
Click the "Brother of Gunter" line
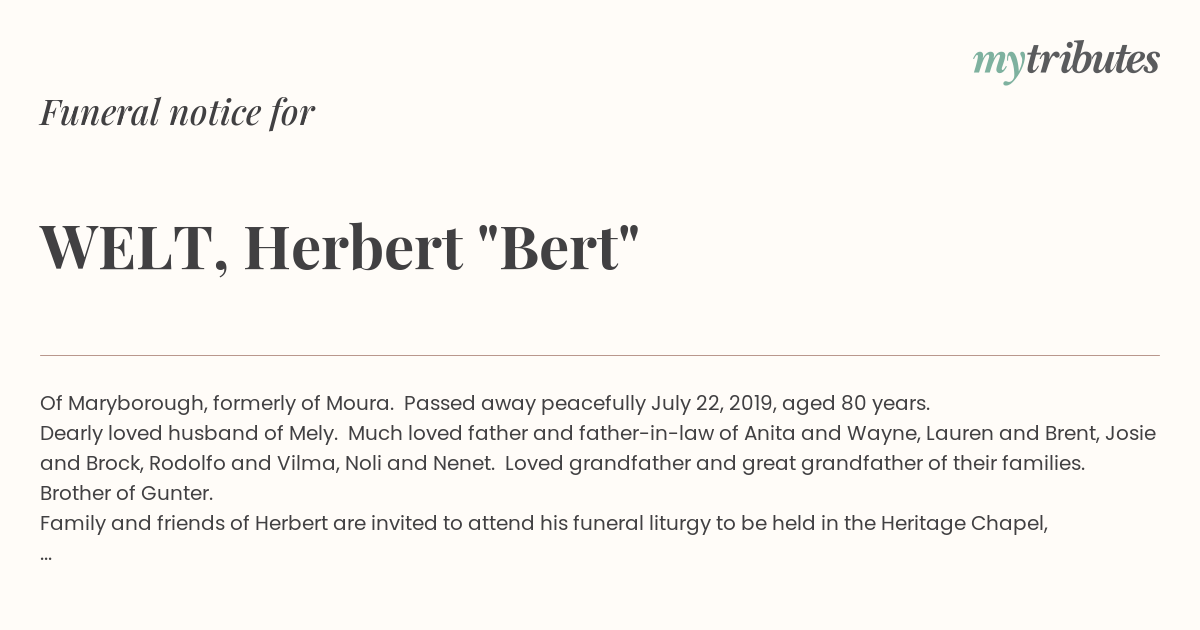pos(127,493)
